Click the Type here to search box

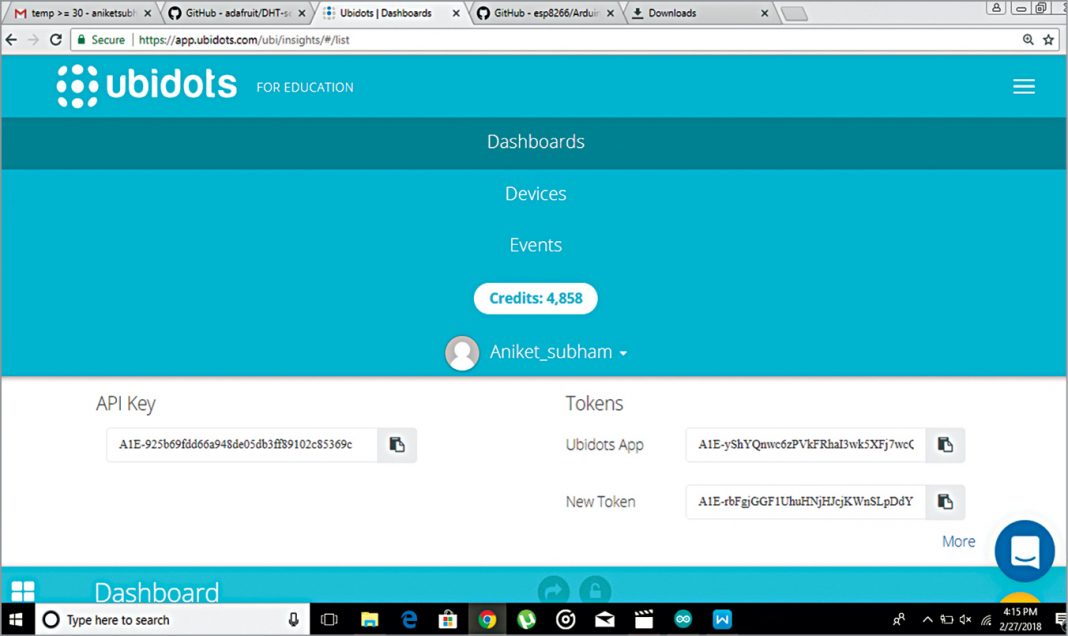point(160,618)
